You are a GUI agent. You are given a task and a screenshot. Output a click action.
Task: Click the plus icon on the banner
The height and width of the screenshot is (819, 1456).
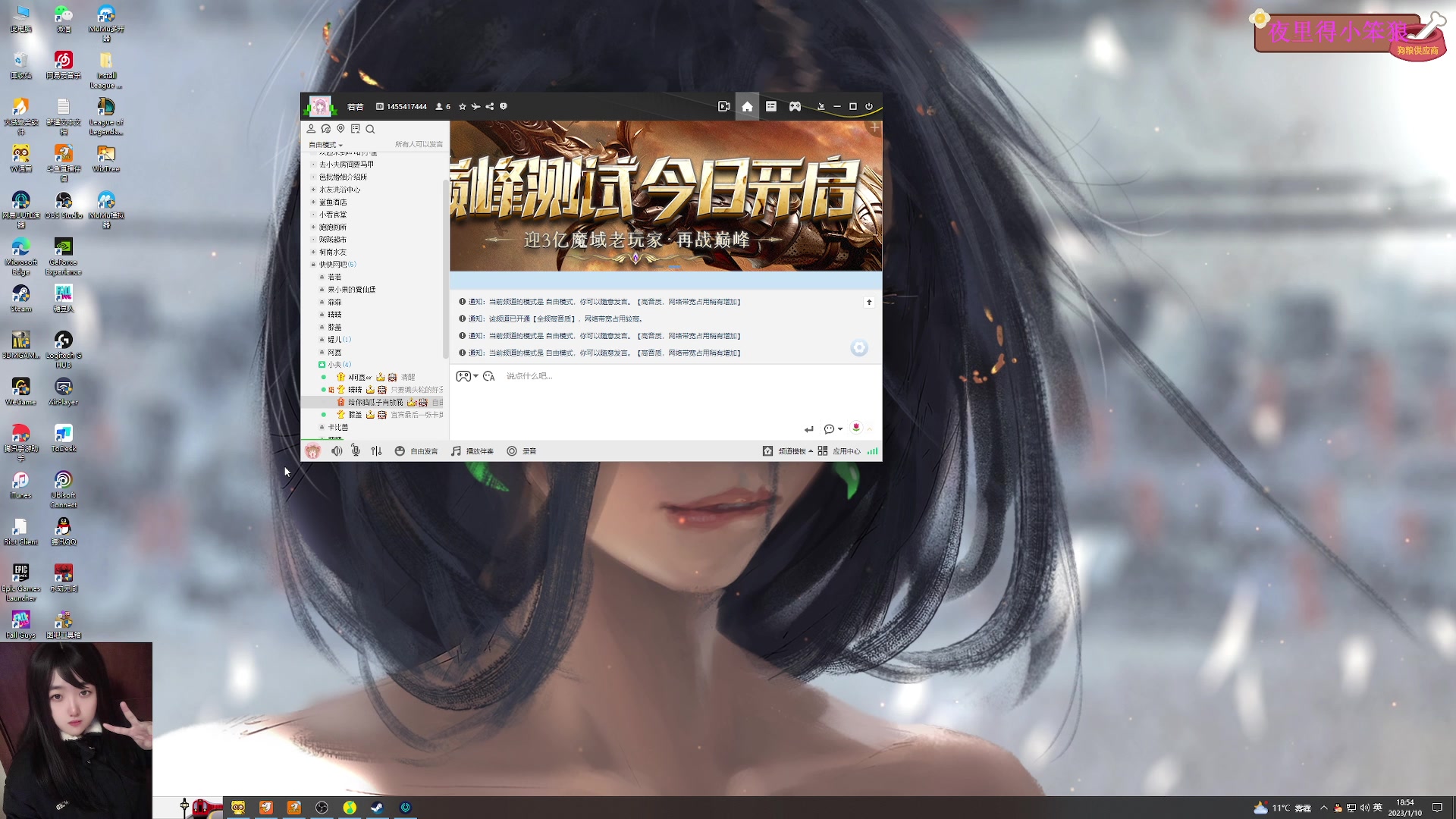point(874,128)
